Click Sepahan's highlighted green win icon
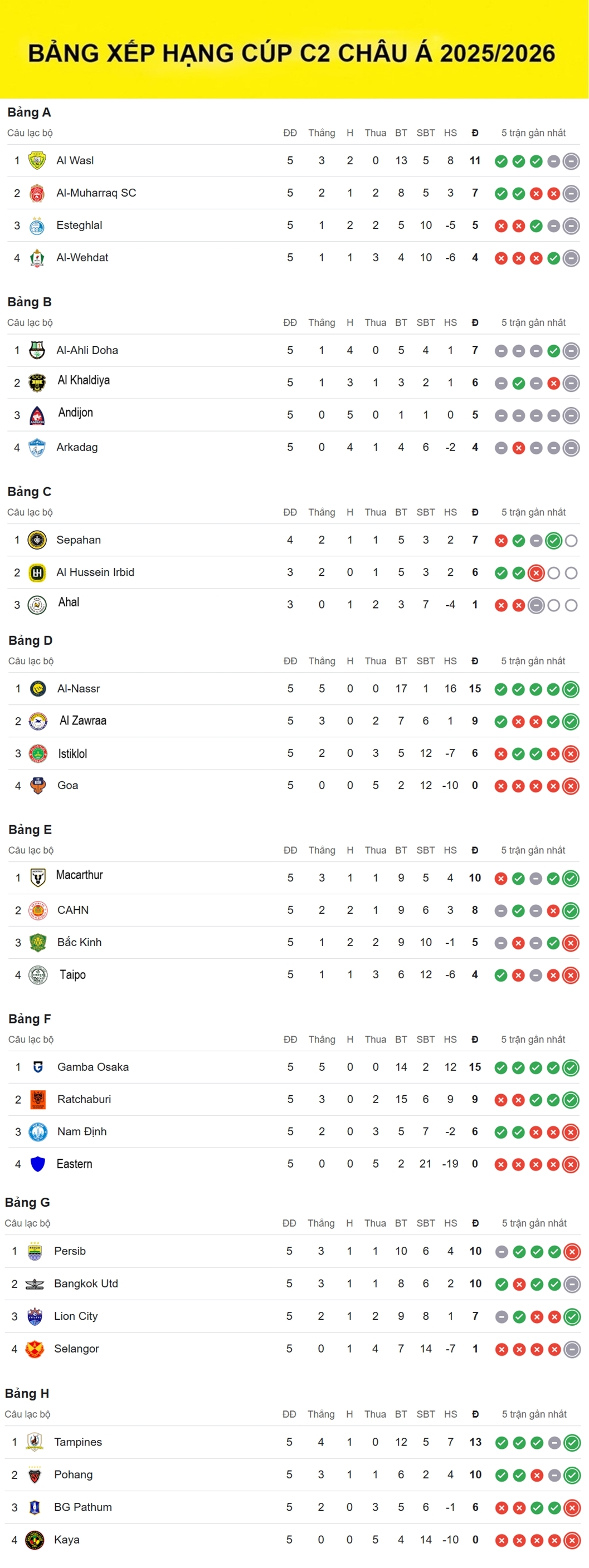589x1568 pixels. point(553,541)
